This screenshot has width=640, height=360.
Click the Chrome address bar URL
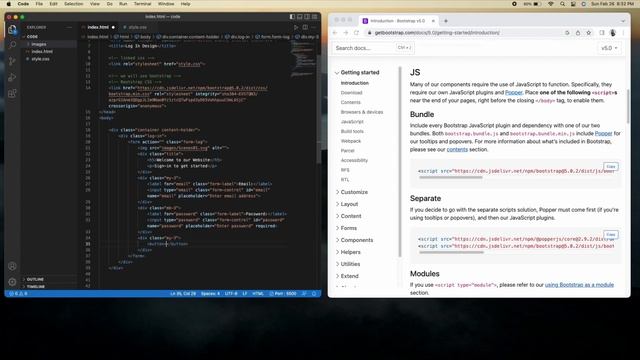pyautogui.click(x=437, y=33)
